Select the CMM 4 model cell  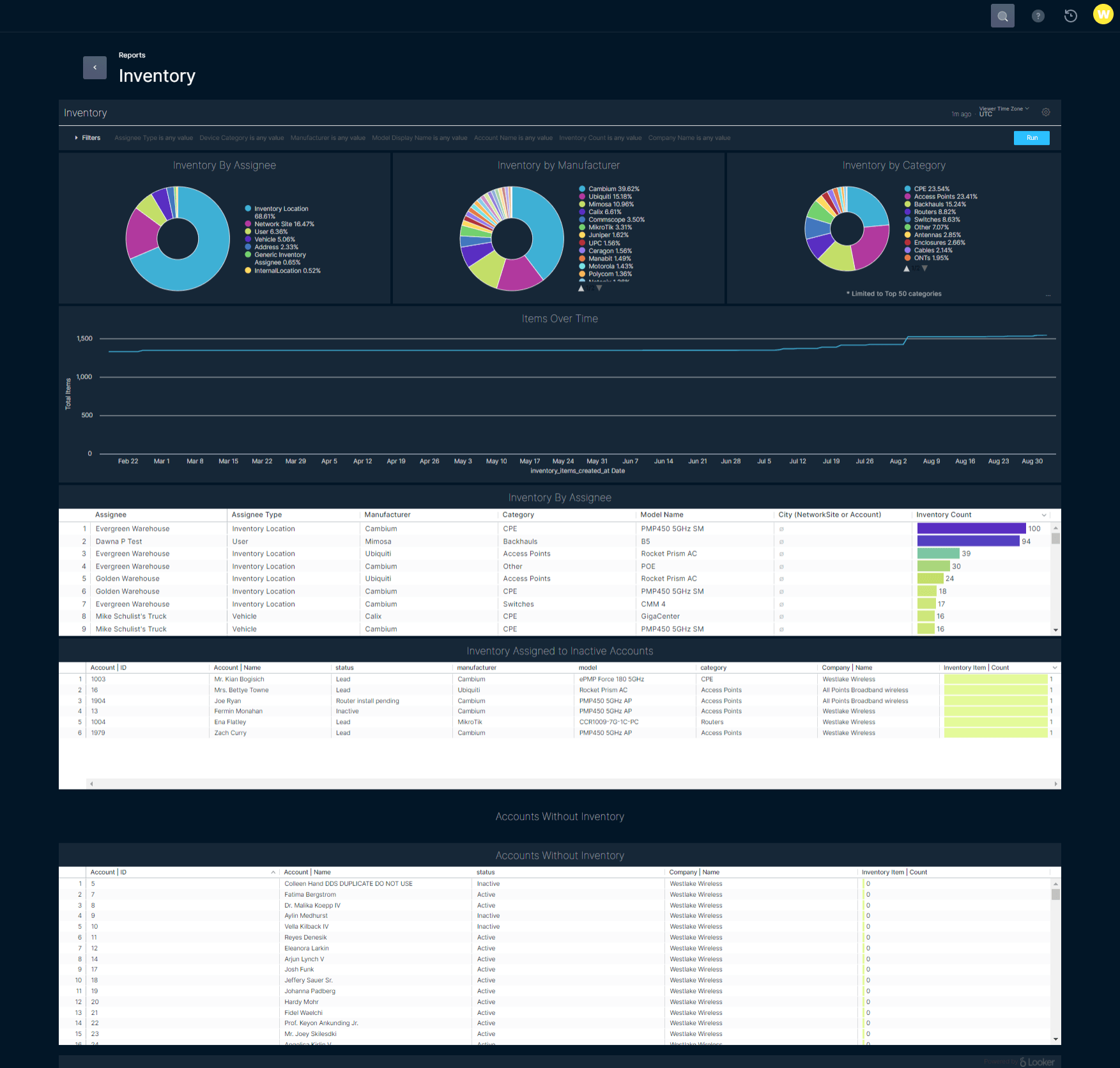[x=653, y=604]
